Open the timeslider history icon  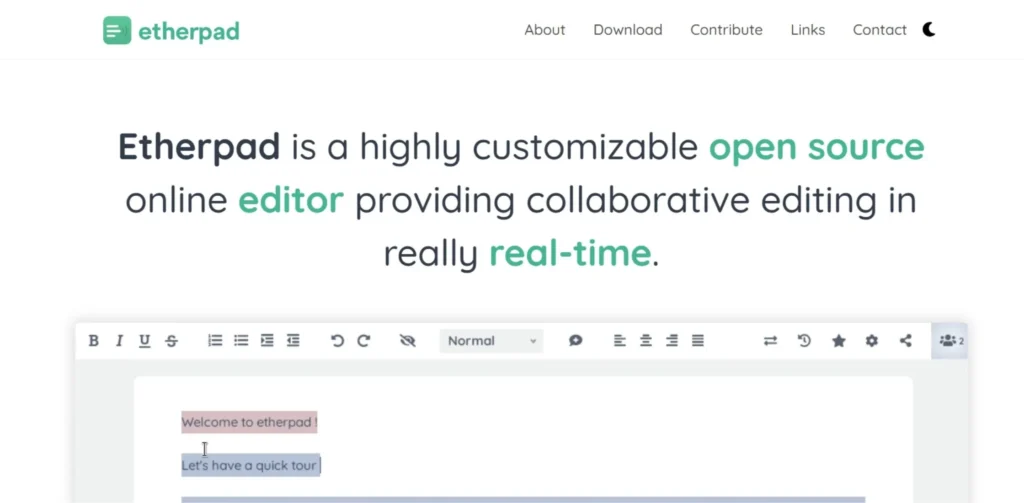coord(804,340)
